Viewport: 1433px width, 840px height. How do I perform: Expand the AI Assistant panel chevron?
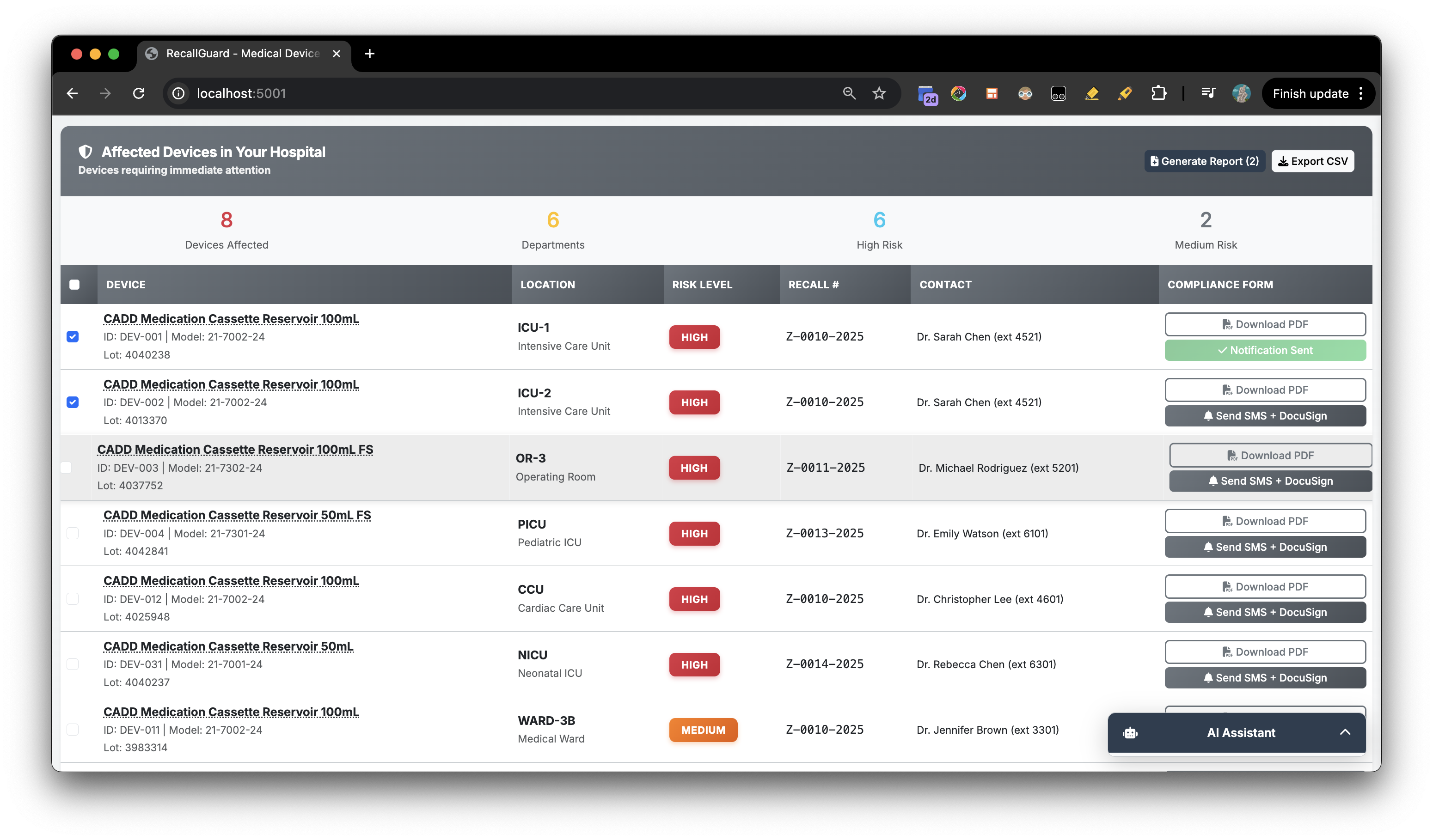coord(1344,733)
